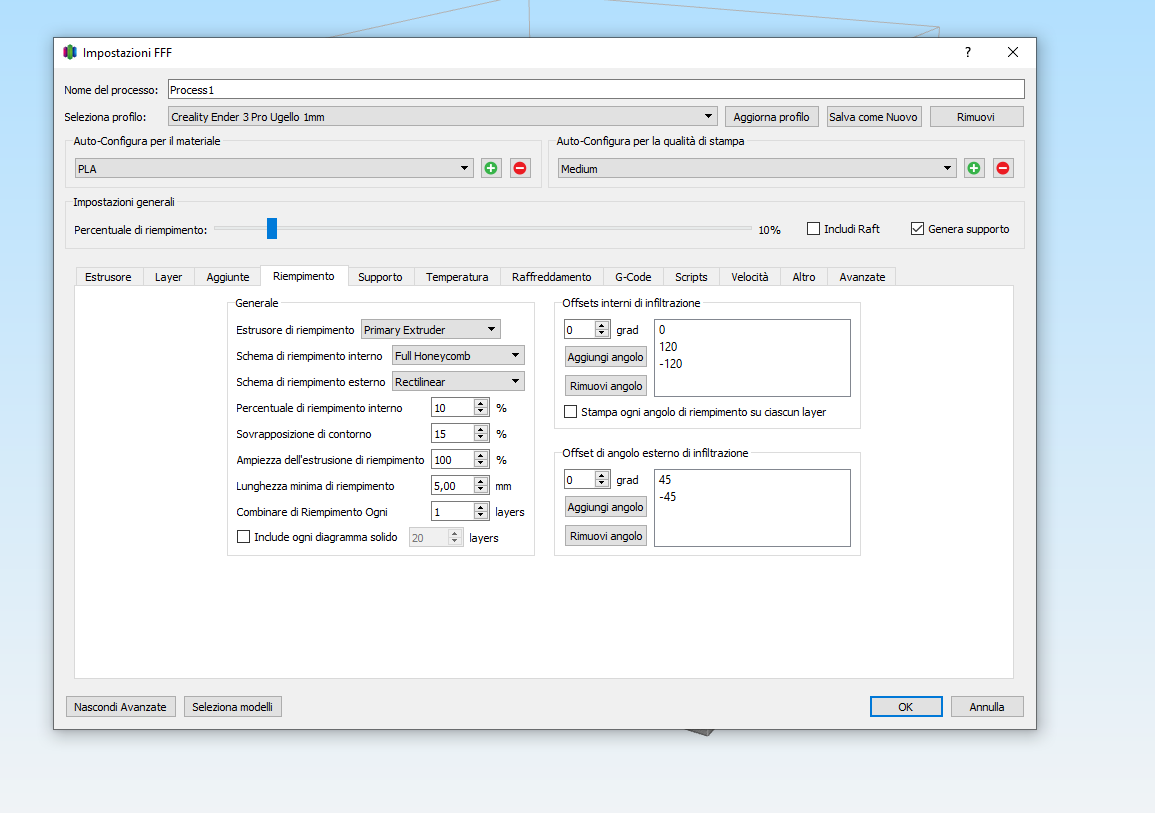Screen dimensions: 1155x813
Task: Click the fill percentage slider handle
Action: point(271,229)
